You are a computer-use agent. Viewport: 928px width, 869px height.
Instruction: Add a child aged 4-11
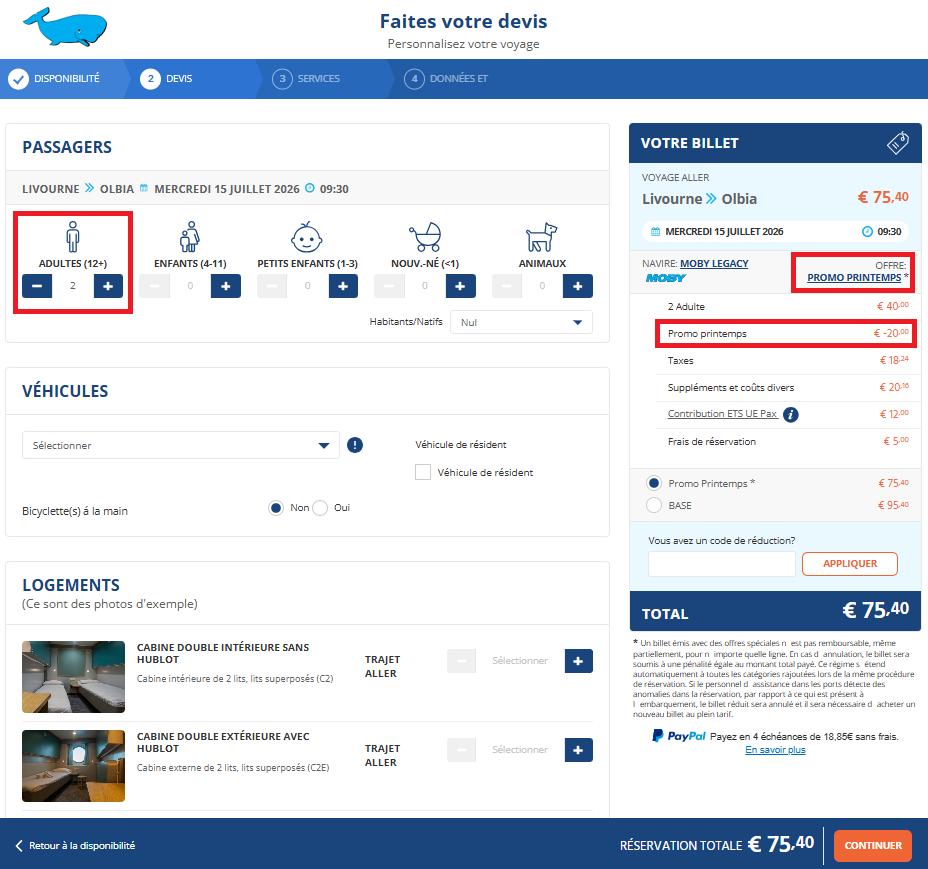click(x=225, y=286)
